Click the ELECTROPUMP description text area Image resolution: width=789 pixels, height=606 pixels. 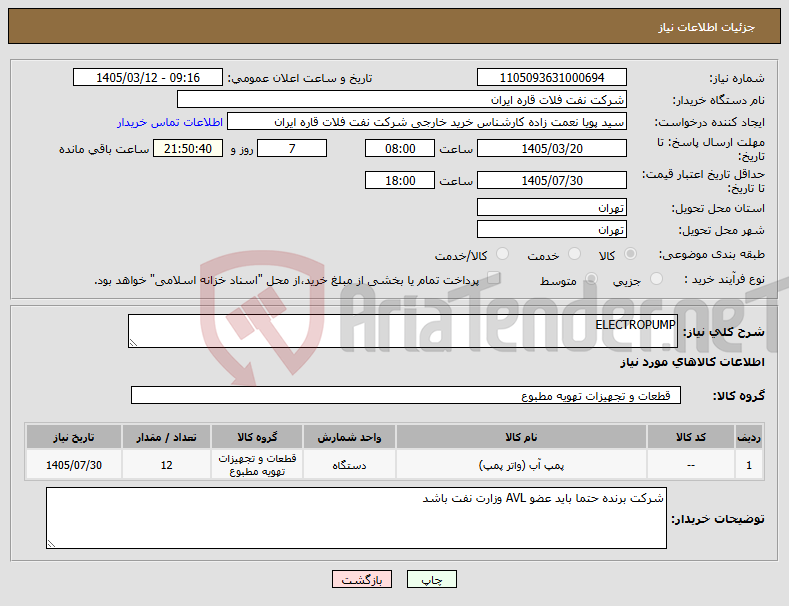point(403,331)
